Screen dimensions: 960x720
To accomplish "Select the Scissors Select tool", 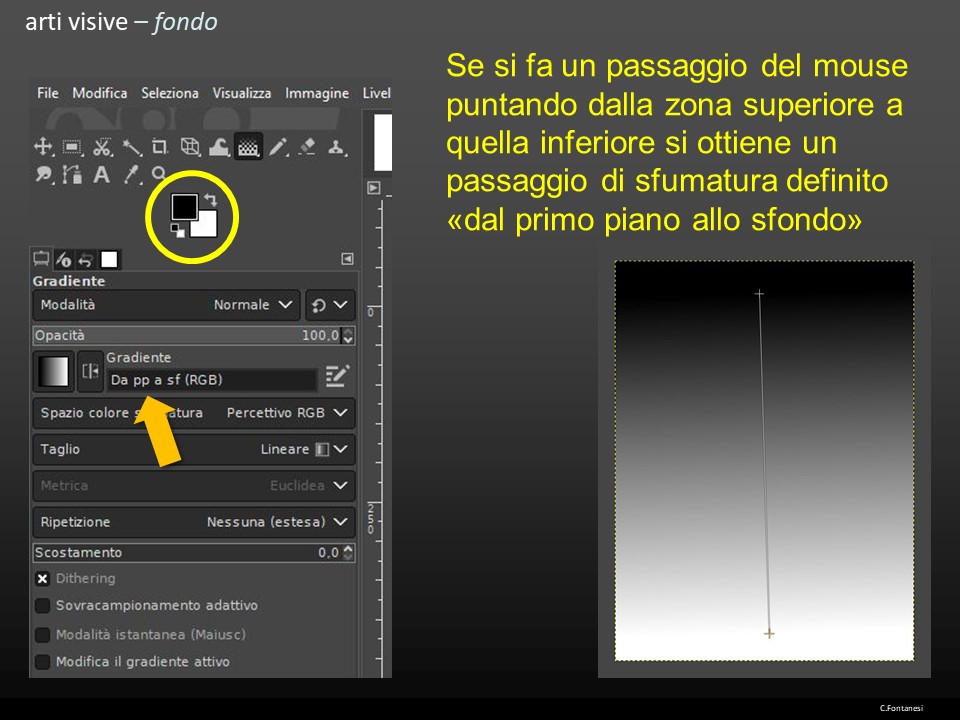I will tap(102, 147).
